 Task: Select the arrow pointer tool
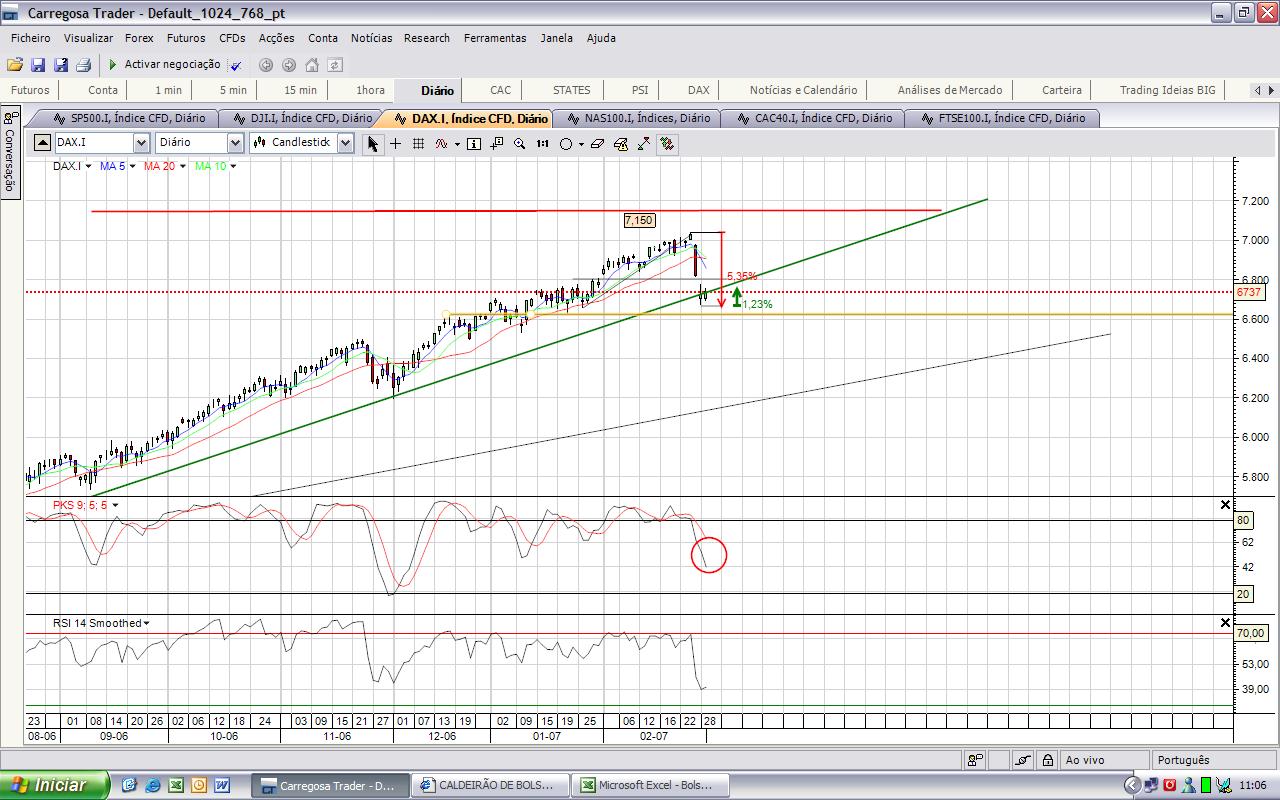point(373,144)
